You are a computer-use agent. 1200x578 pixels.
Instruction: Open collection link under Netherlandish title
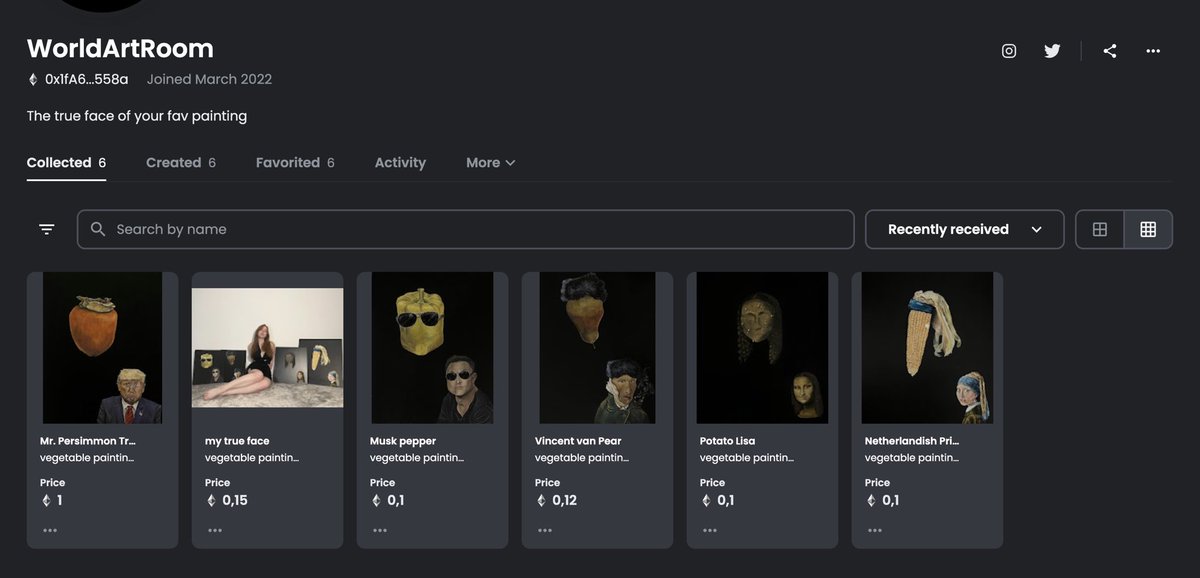click(x=912, y=458)
